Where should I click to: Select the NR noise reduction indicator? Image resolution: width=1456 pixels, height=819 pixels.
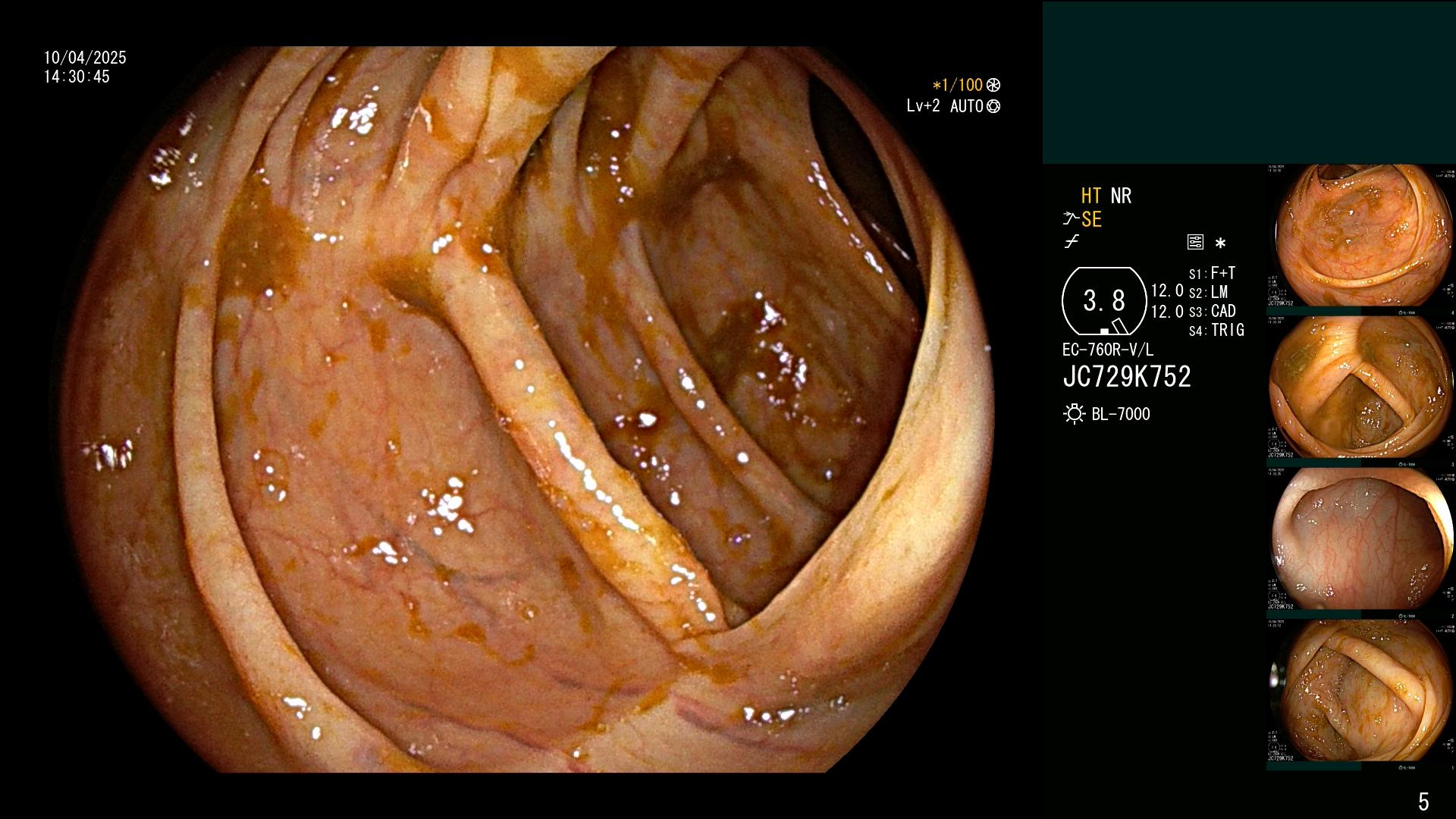point(1121,196)
